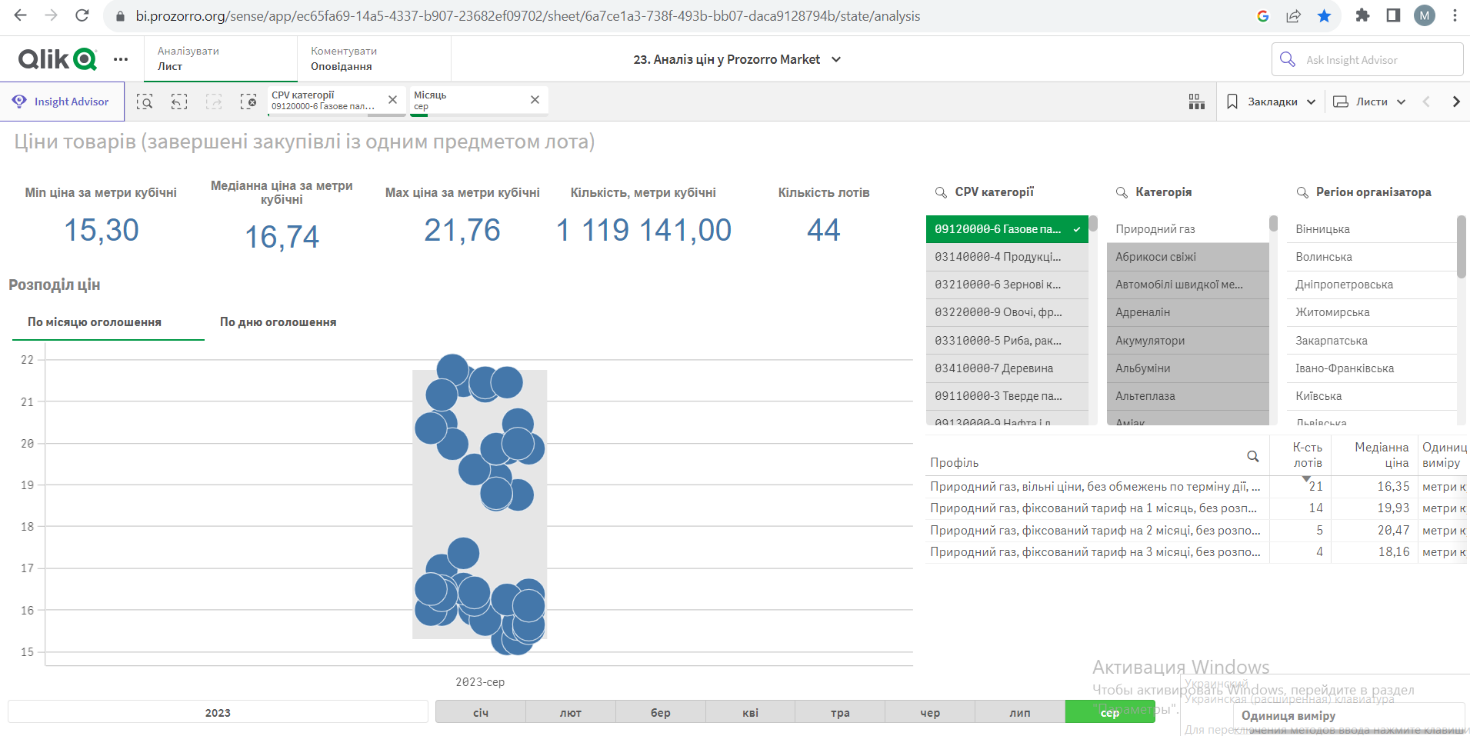Click the 2023-сер box plot bar
The height and width of the screenshot is (736, 1470).
tap(480, 504)
